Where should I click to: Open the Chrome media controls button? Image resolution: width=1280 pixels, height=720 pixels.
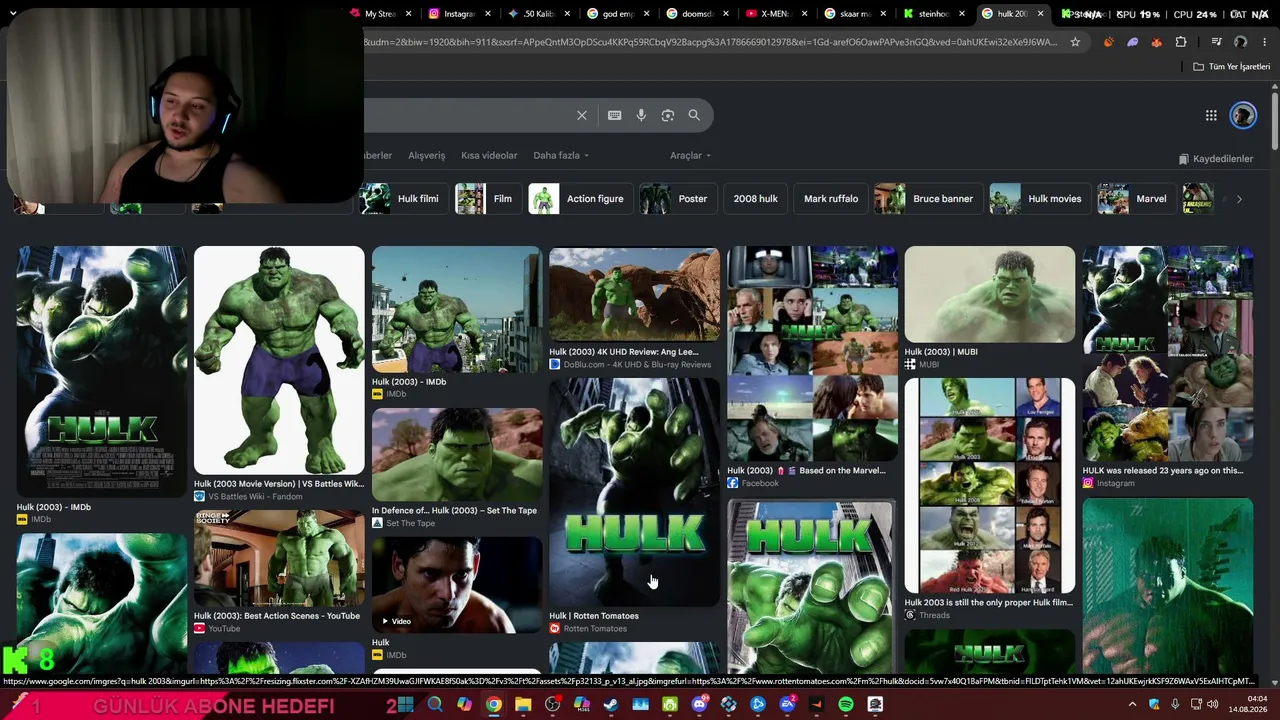(1216, 42)
